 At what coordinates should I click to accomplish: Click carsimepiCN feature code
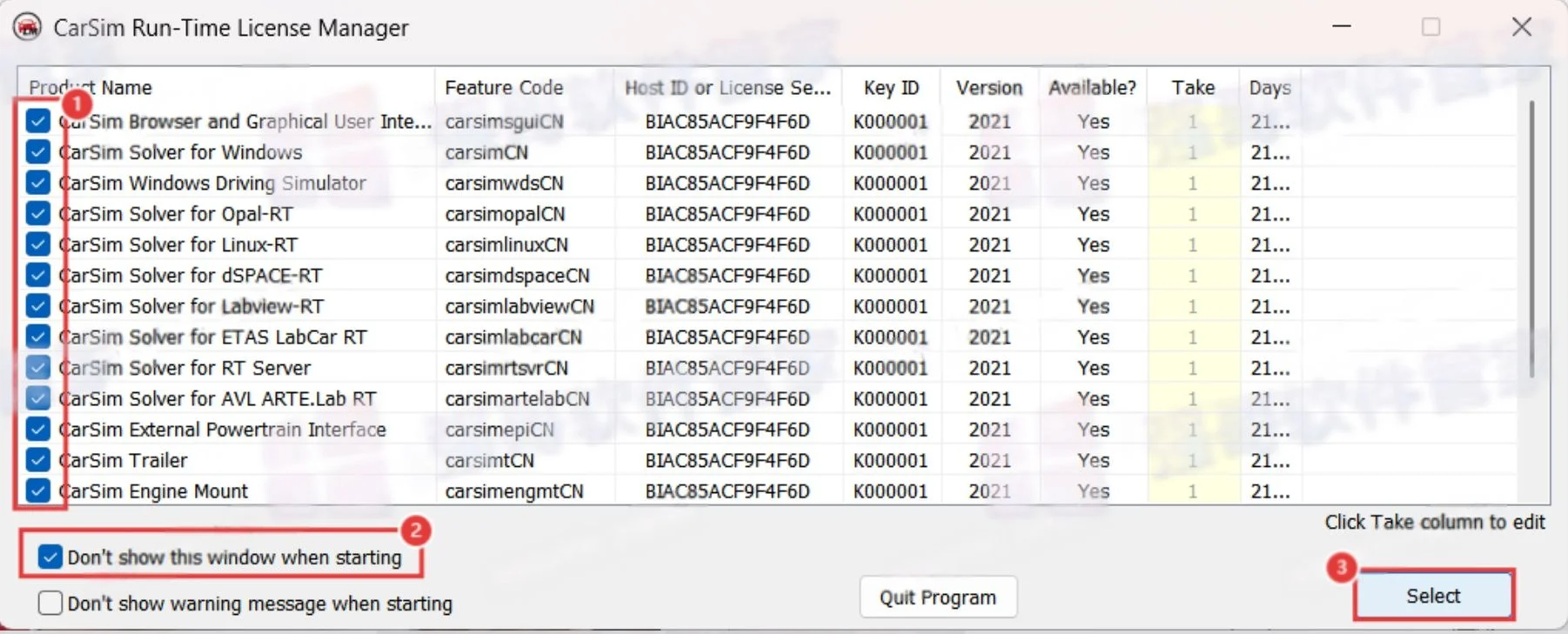(499, 430)
